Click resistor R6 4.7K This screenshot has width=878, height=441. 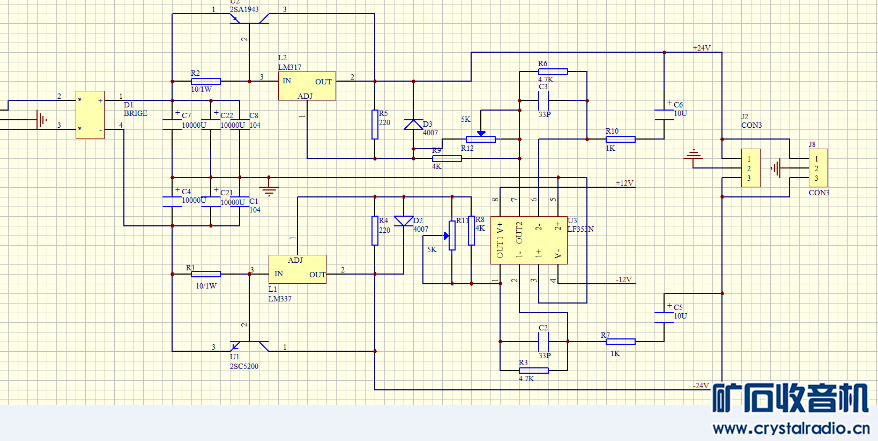(553, 71)
